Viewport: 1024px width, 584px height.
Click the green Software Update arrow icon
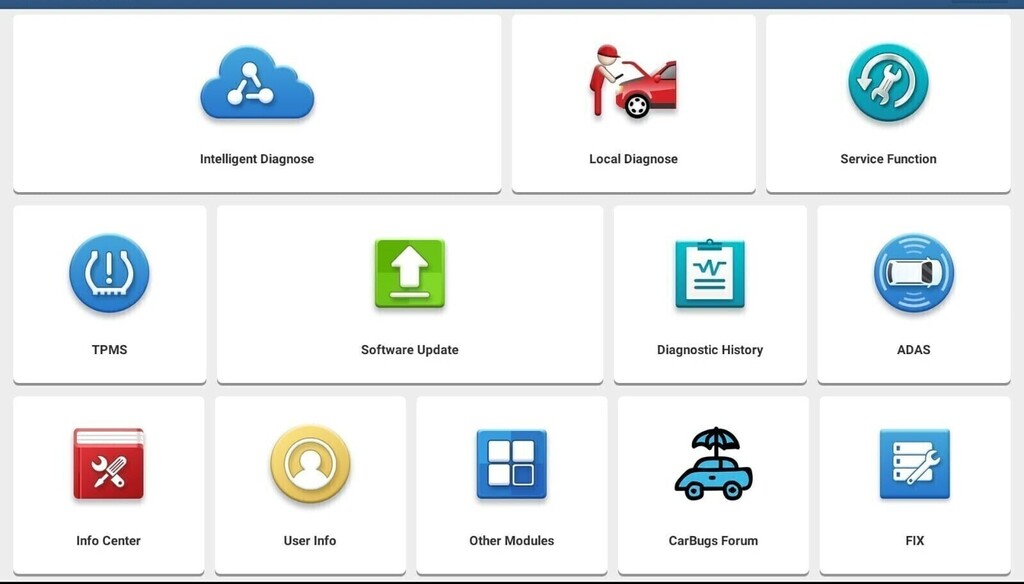(x=409, y=273)
